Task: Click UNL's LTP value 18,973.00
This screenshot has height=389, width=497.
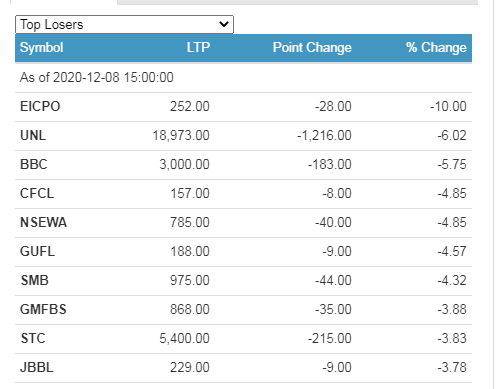Action: 181,136
